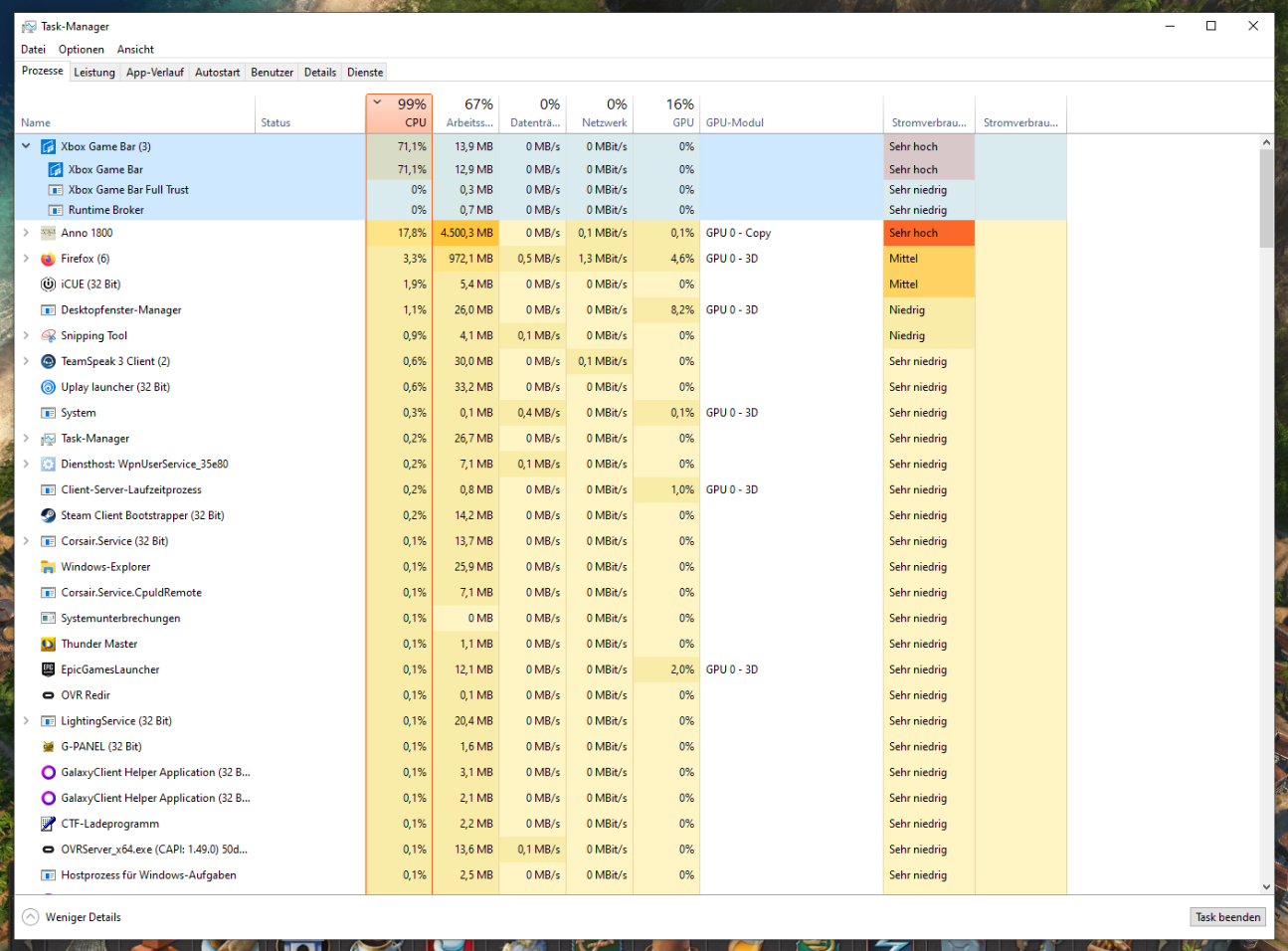
Task: Click the Xbox Game Bar Full Trust icon
Action: click(x=56, y=190)
